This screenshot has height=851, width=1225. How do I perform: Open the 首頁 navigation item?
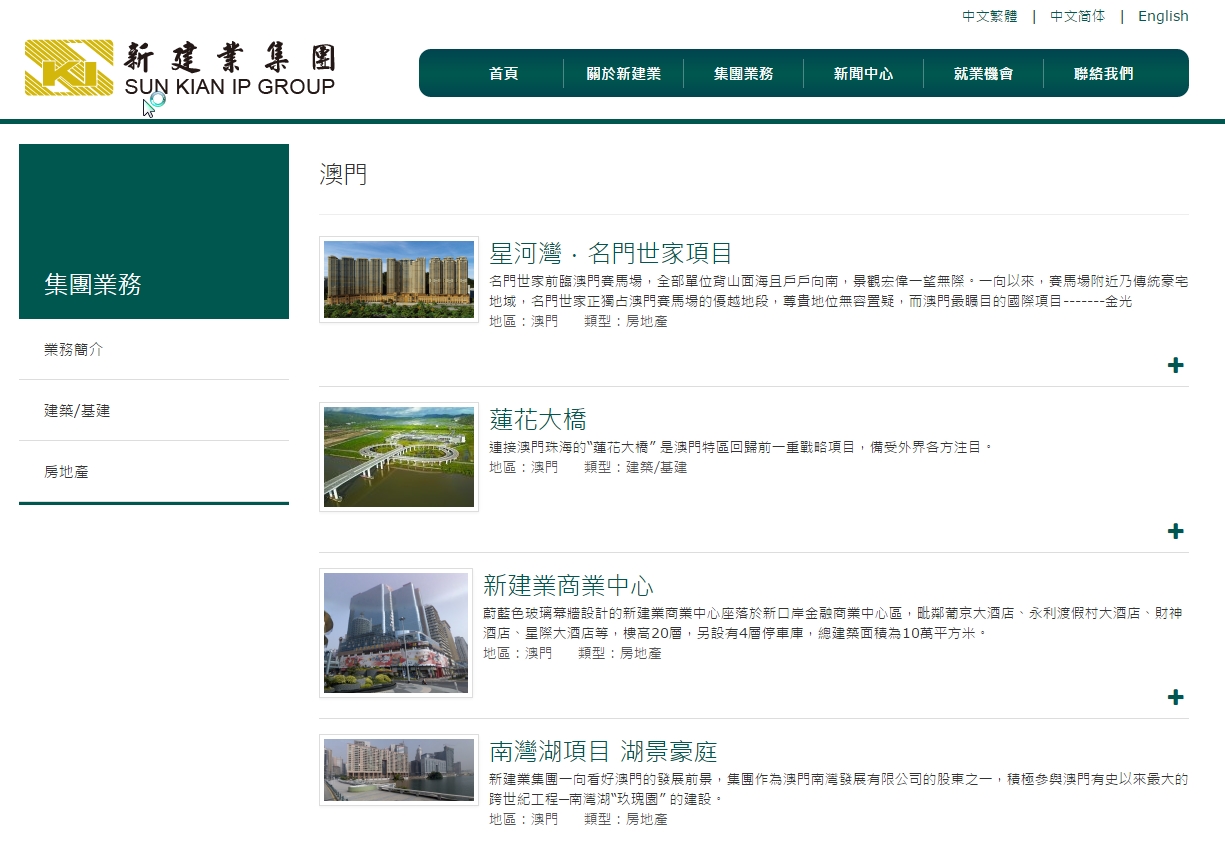click(x=503, y=74)
